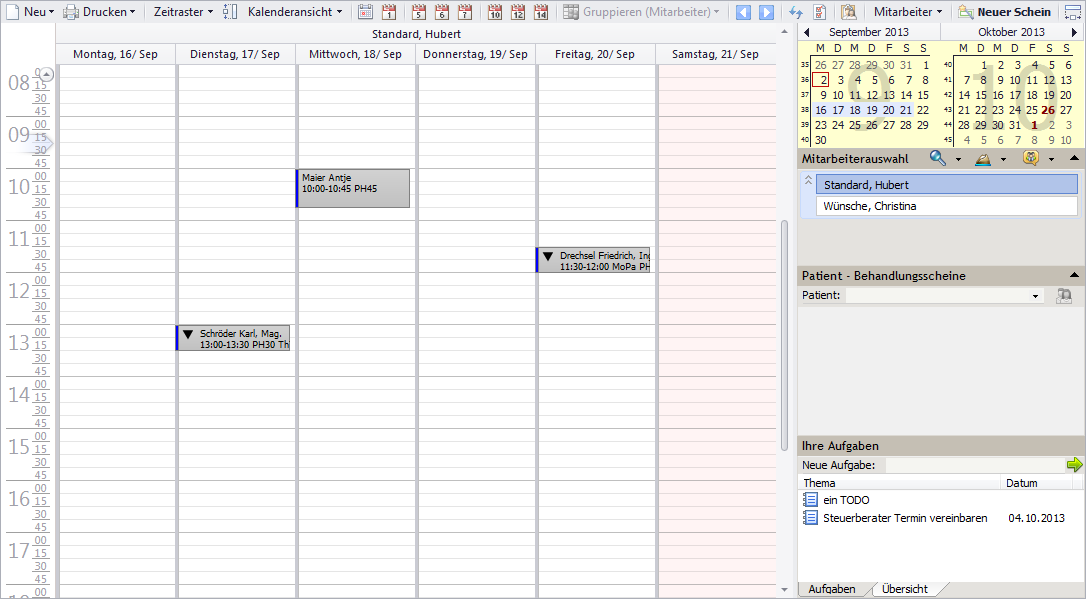Collapse the Mitarbeiterauswahl panel
1086x599 pixels.
pyautogui.click(x=1074, y=159)
